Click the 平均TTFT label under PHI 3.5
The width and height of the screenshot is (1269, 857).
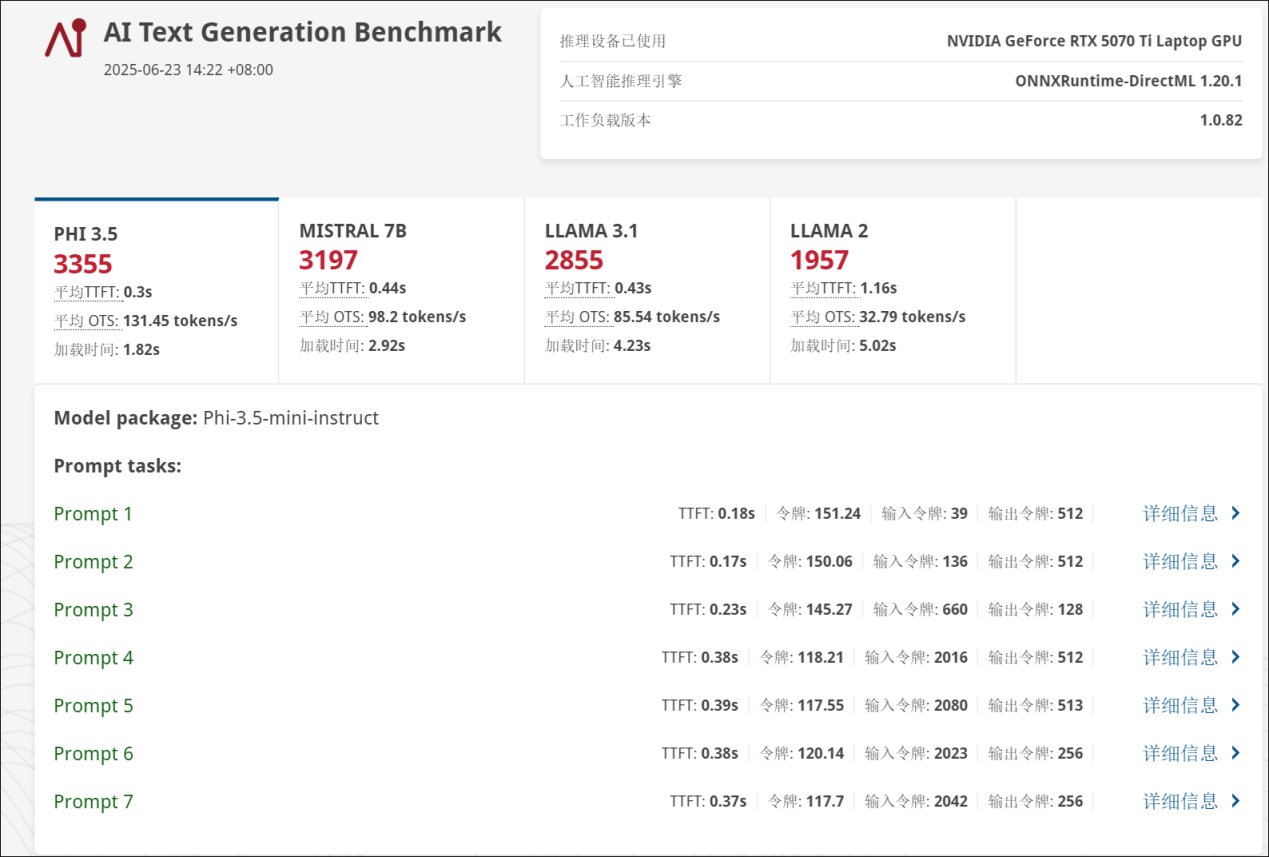86,292
